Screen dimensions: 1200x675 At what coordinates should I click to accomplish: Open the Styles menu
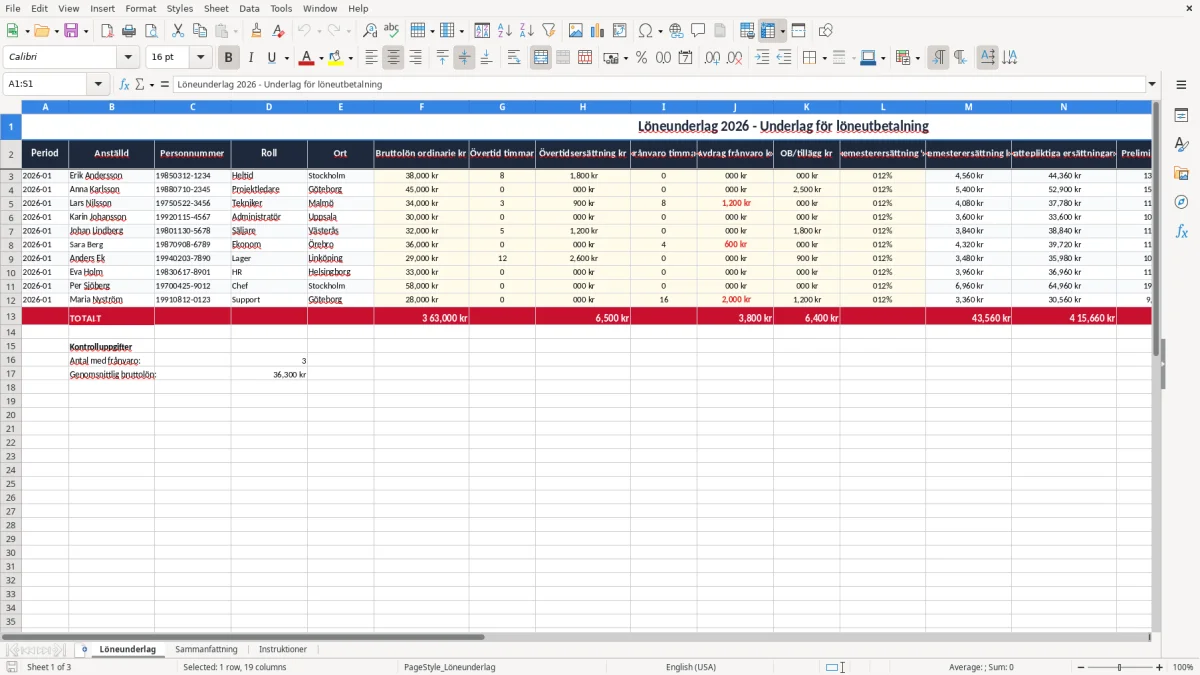click(x=180, y=8)
